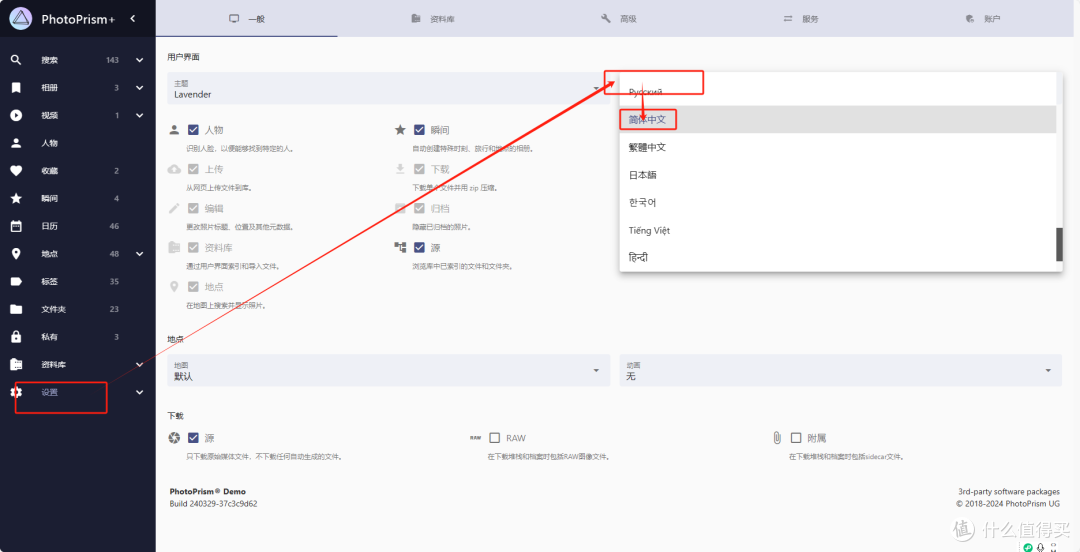Open Places via the map pin icon
The width and height of the screenshot is (1080, 552).
pos(16,254)
